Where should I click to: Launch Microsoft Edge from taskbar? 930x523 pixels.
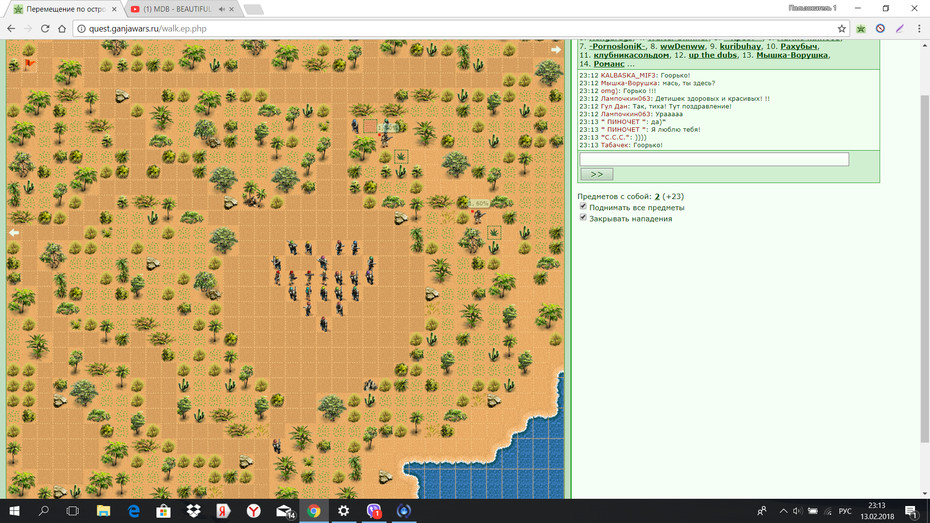click(133, 511)
